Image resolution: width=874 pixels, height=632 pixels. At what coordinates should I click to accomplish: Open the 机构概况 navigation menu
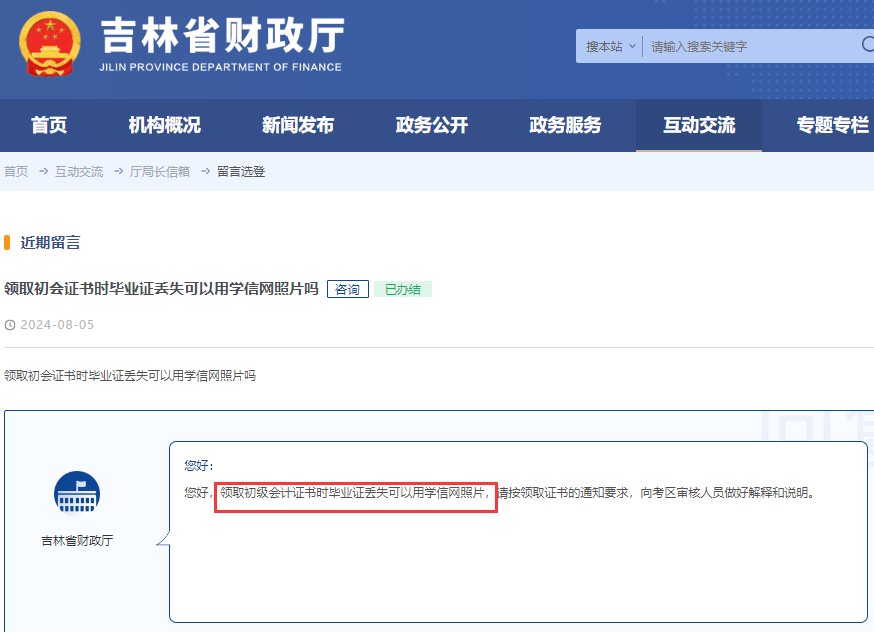pyautogui.click(x=164, y=125)
